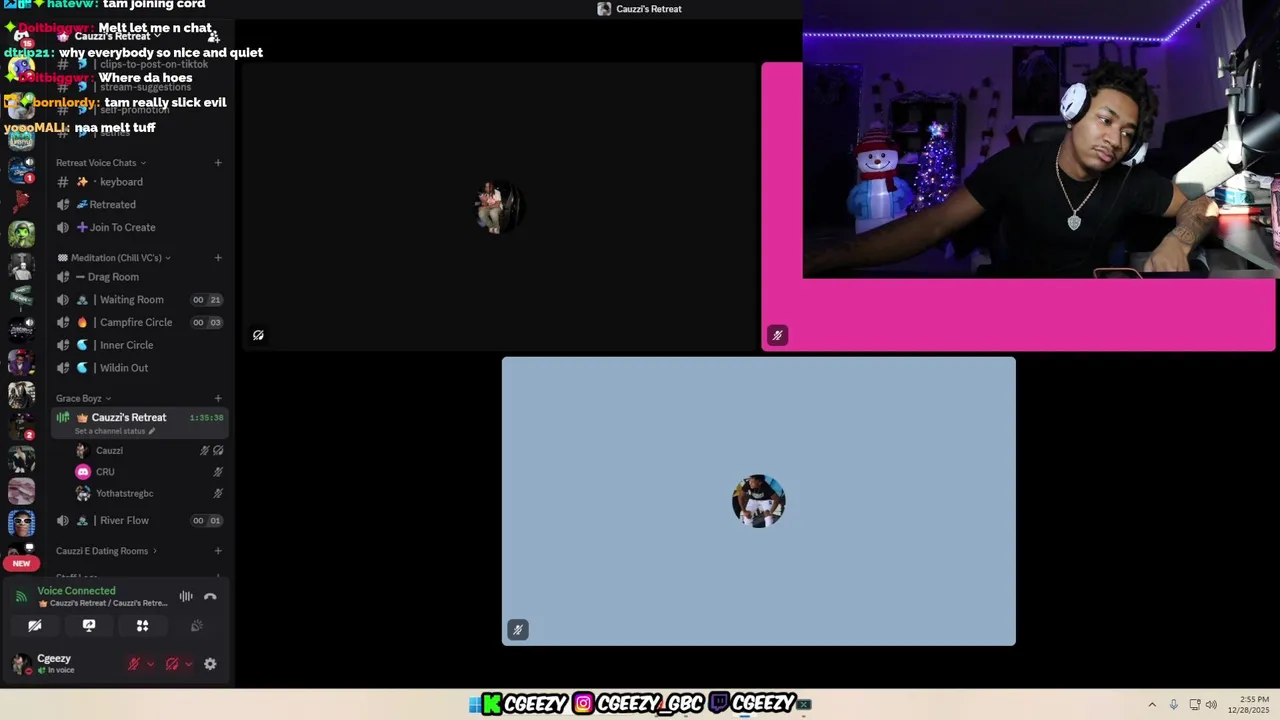Click mute icon on pink tile
1280x720 pixels.
tap(777, 335)
